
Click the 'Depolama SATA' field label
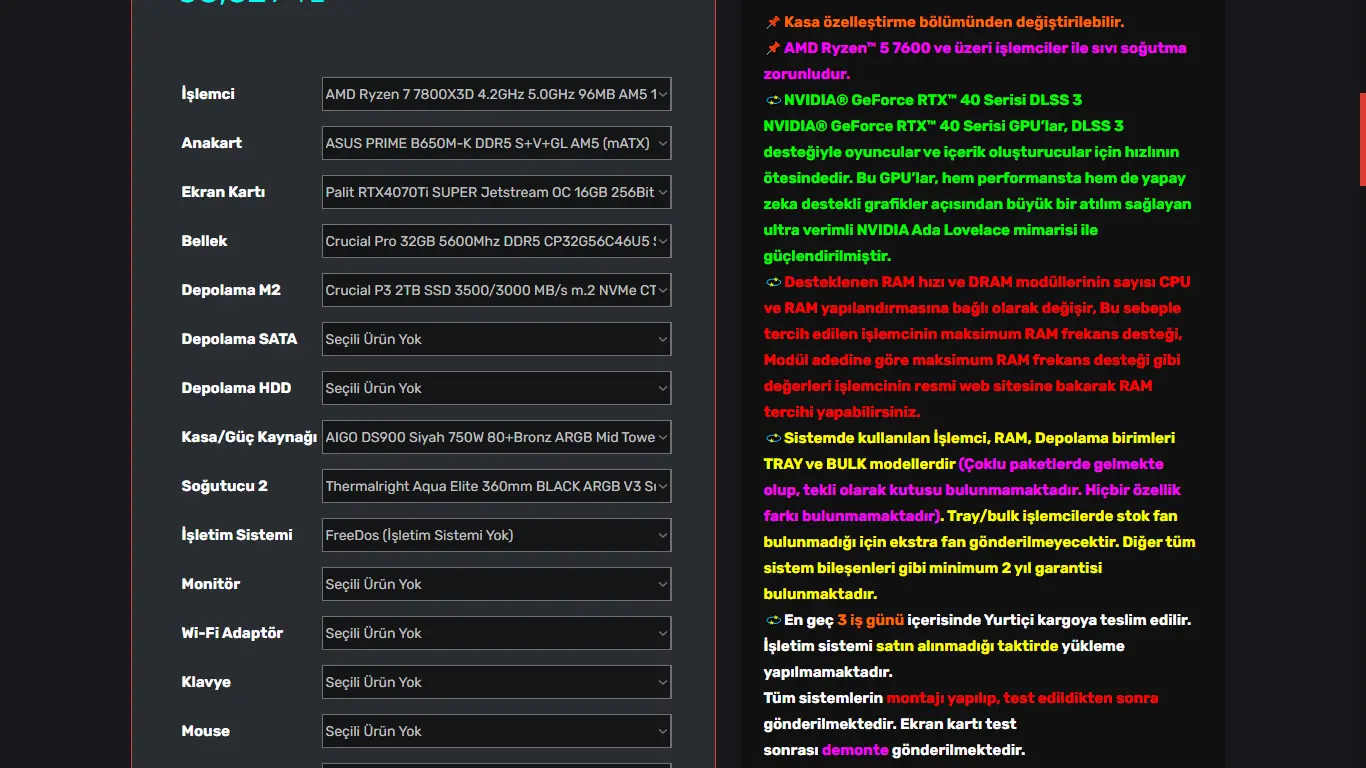(239, 339)
